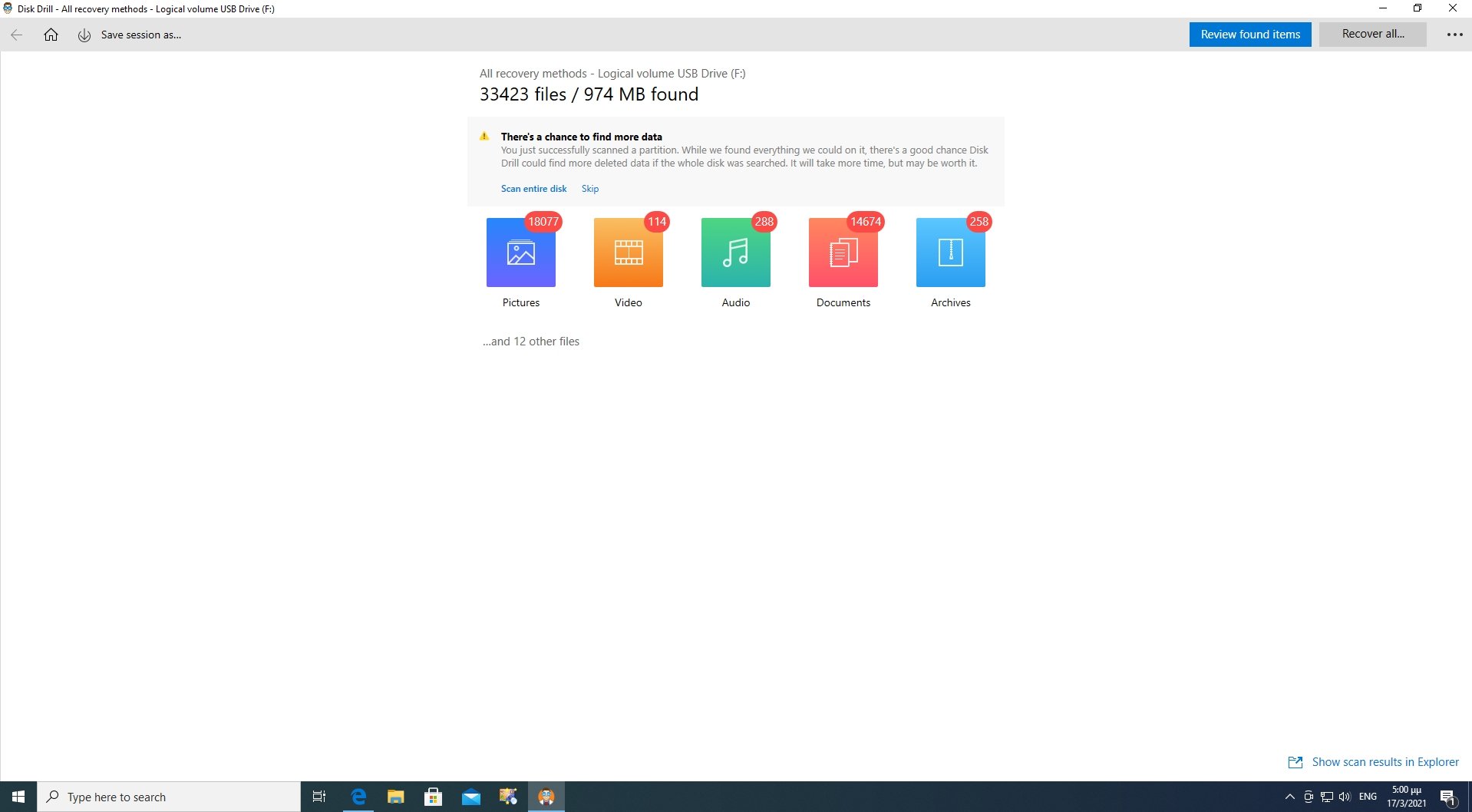The width and height of the screenshot is (1472, 812).
Task: Open the three-dot more options menu
Action: pos(1454,35)
